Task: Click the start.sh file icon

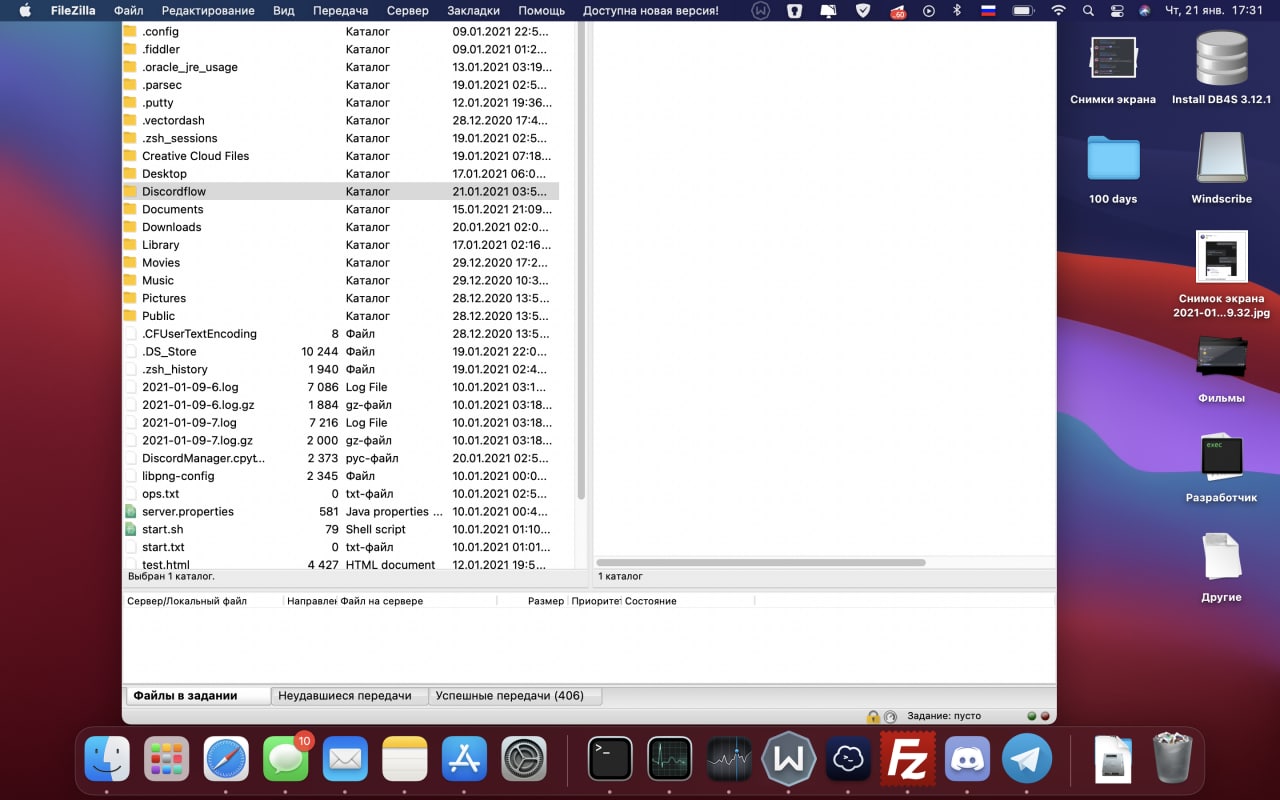Action: click(x=130, y=529)
